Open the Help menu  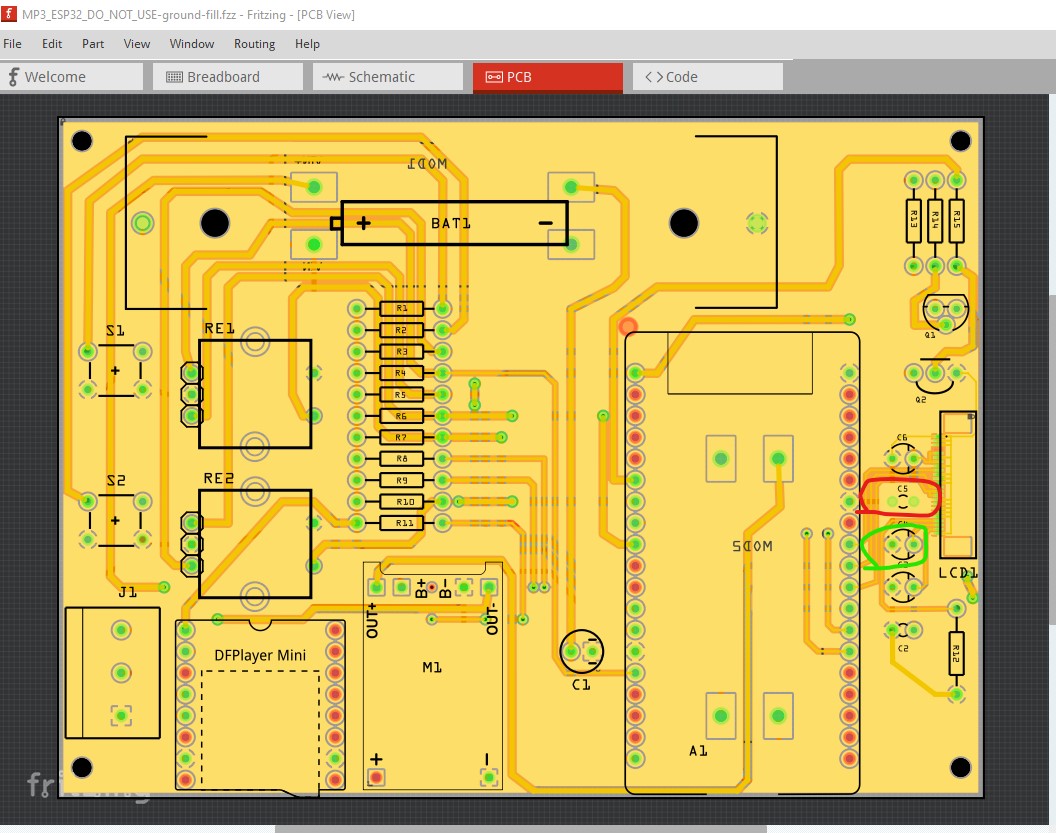[307, 44]
